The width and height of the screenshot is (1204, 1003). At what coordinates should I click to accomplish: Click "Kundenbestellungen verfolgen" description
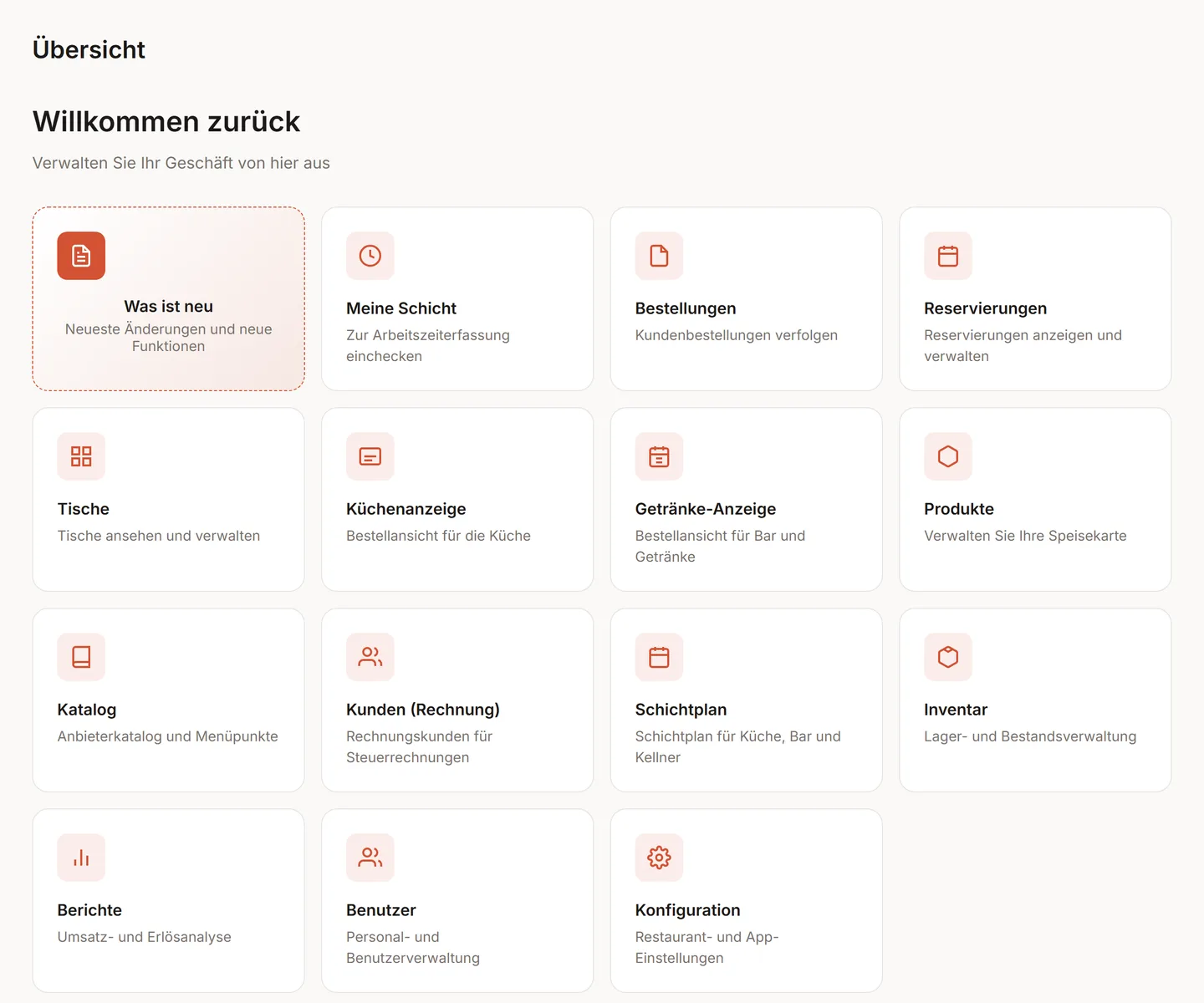click(x=737, y=335)
